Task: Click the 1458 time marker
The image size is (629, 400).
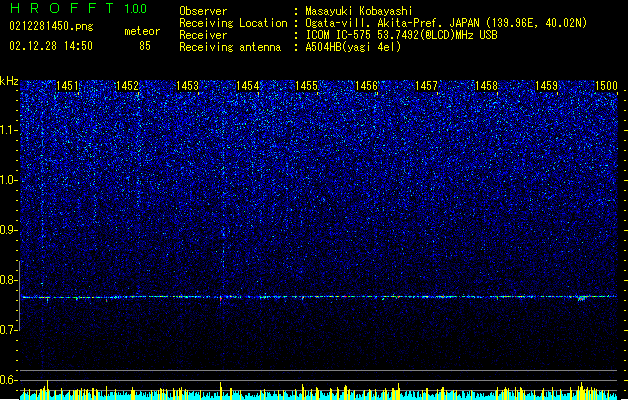Action: pos(486,86)
